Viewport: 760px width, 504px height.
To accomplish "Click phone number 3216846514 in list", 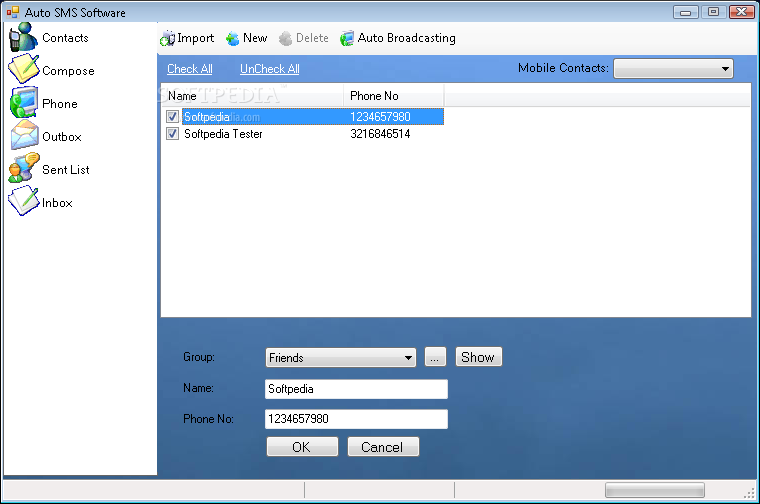I will coord(380,134).
